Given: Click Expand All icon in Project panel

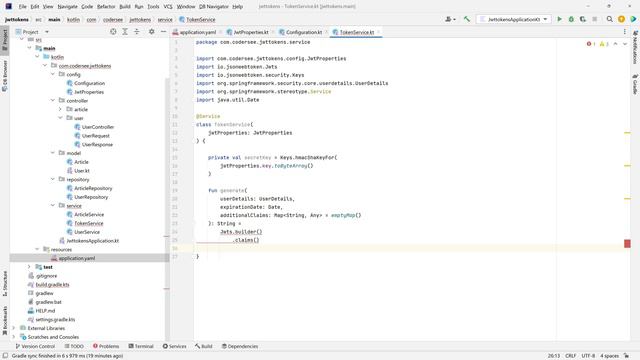Looking at the screenshot, I should tap(125, 31).
